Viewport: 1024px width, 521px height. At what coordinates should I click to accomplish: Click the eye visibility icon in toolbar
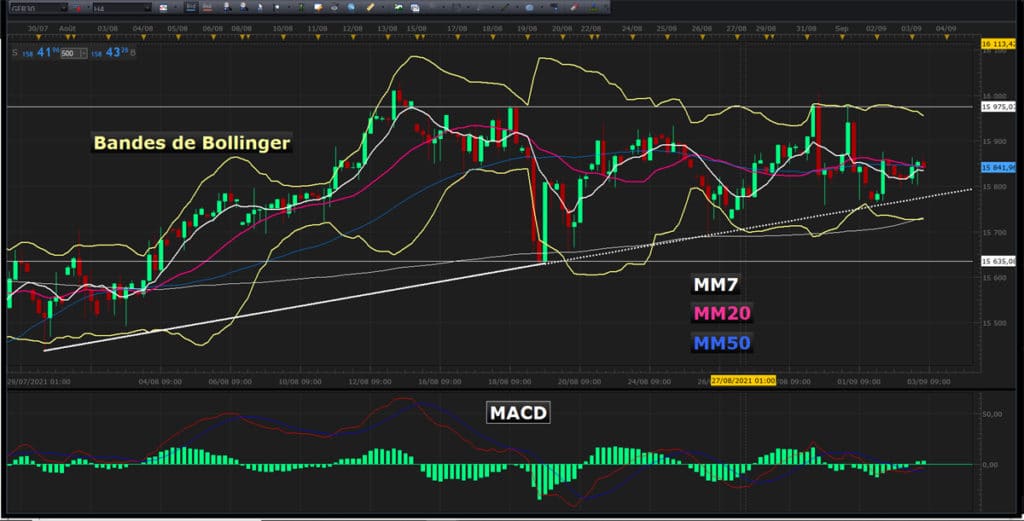click(x=334, y=8)
